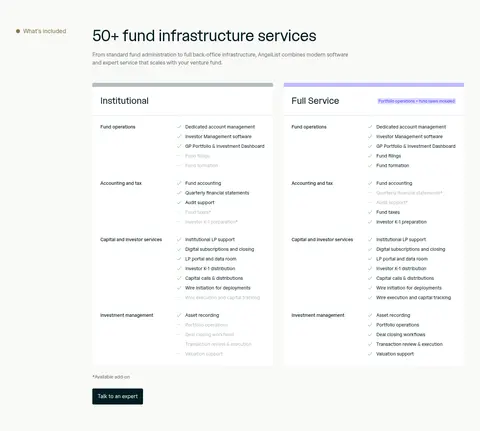
Task: Click Capital and investor services label under Institutional
Action: pos(131,240)
